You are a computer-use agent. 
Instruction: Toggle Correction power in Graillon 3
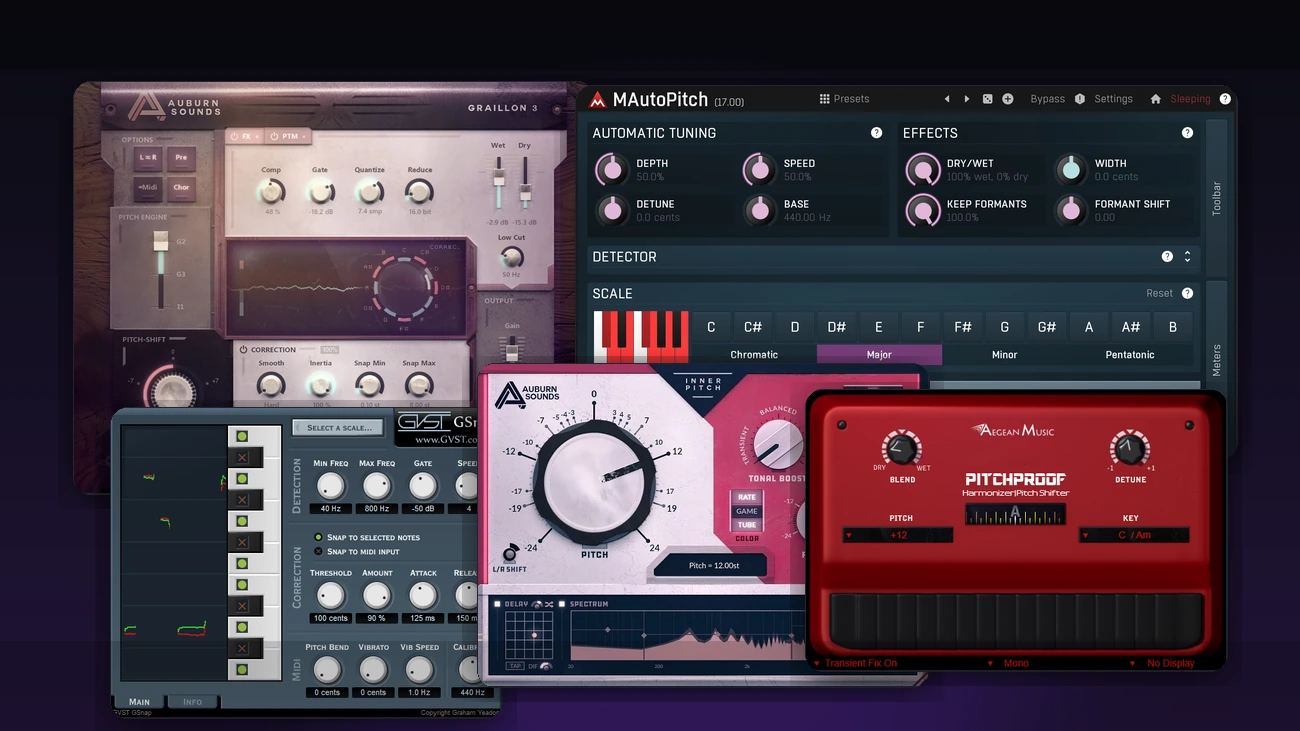pos(243,350)
